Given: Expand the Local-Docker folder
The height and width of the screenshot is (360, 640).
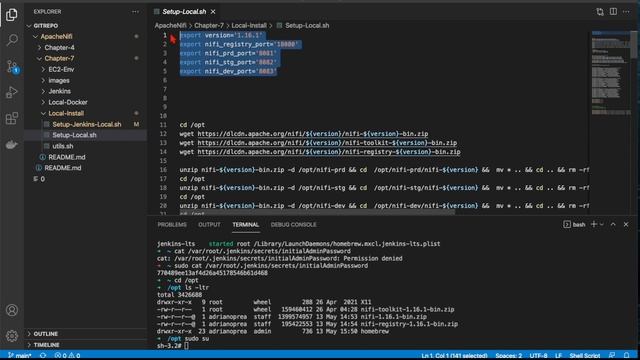Looking at the screenshot, I should (x=85, y=102).
